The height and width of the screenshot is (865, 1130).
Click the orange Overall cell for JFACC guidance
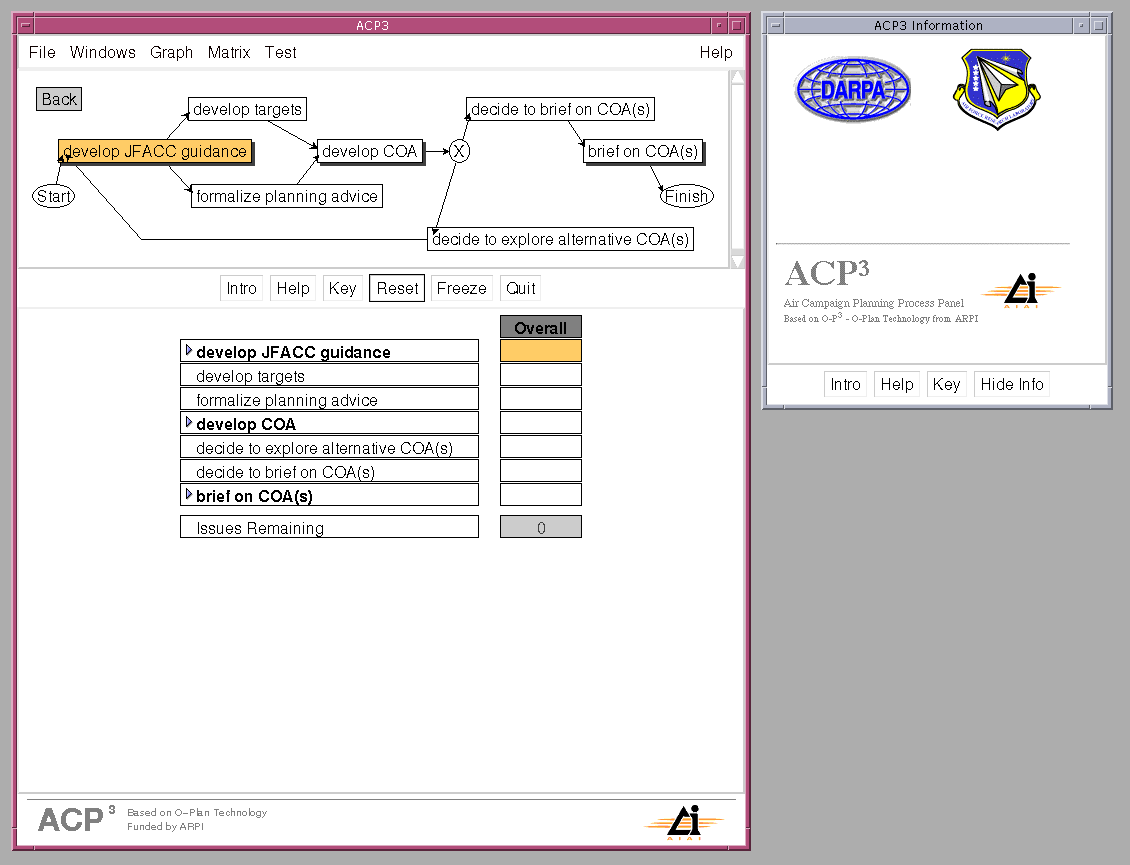(540, 351)
